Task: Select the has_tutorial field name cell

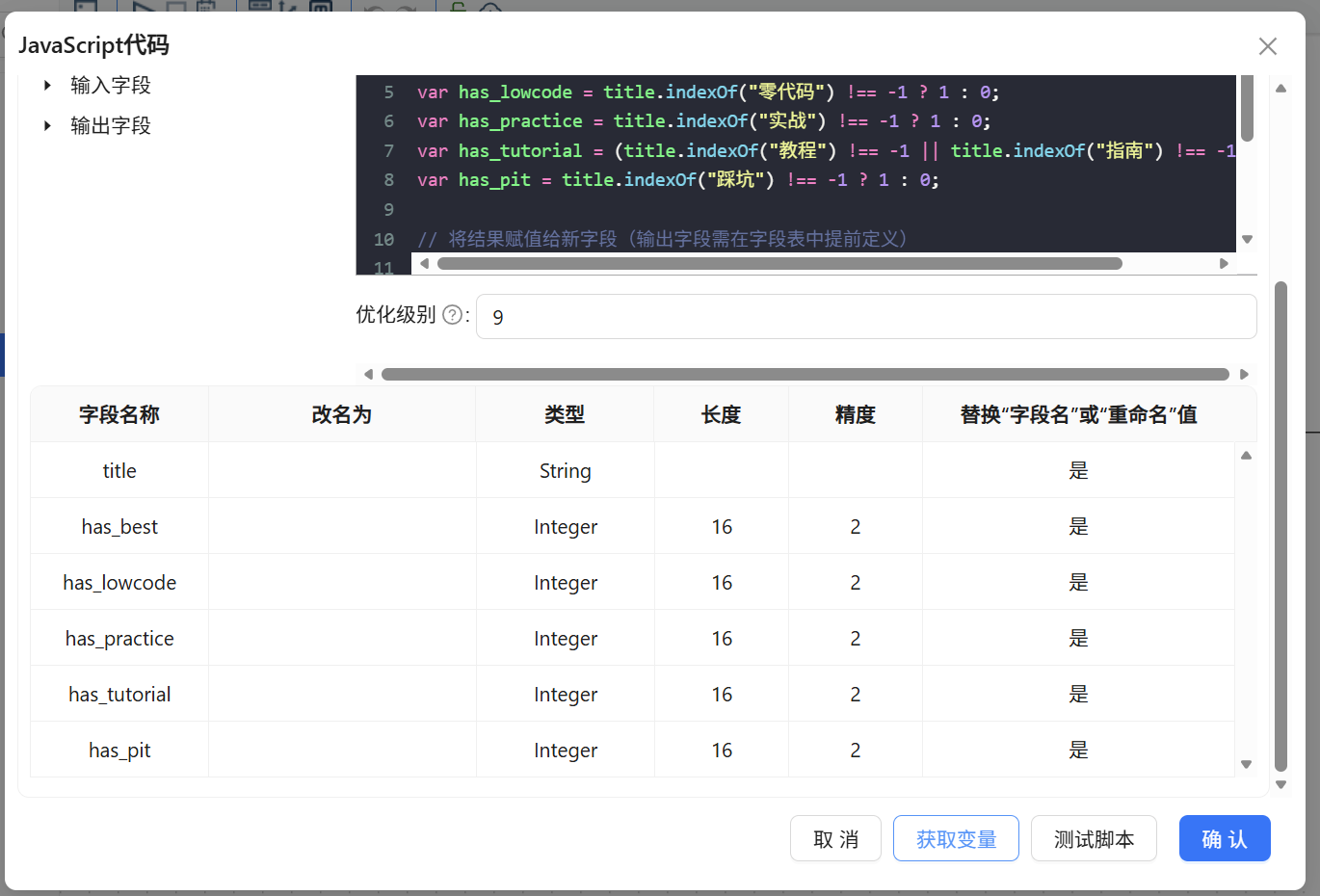Action: (x=119, y=694)
